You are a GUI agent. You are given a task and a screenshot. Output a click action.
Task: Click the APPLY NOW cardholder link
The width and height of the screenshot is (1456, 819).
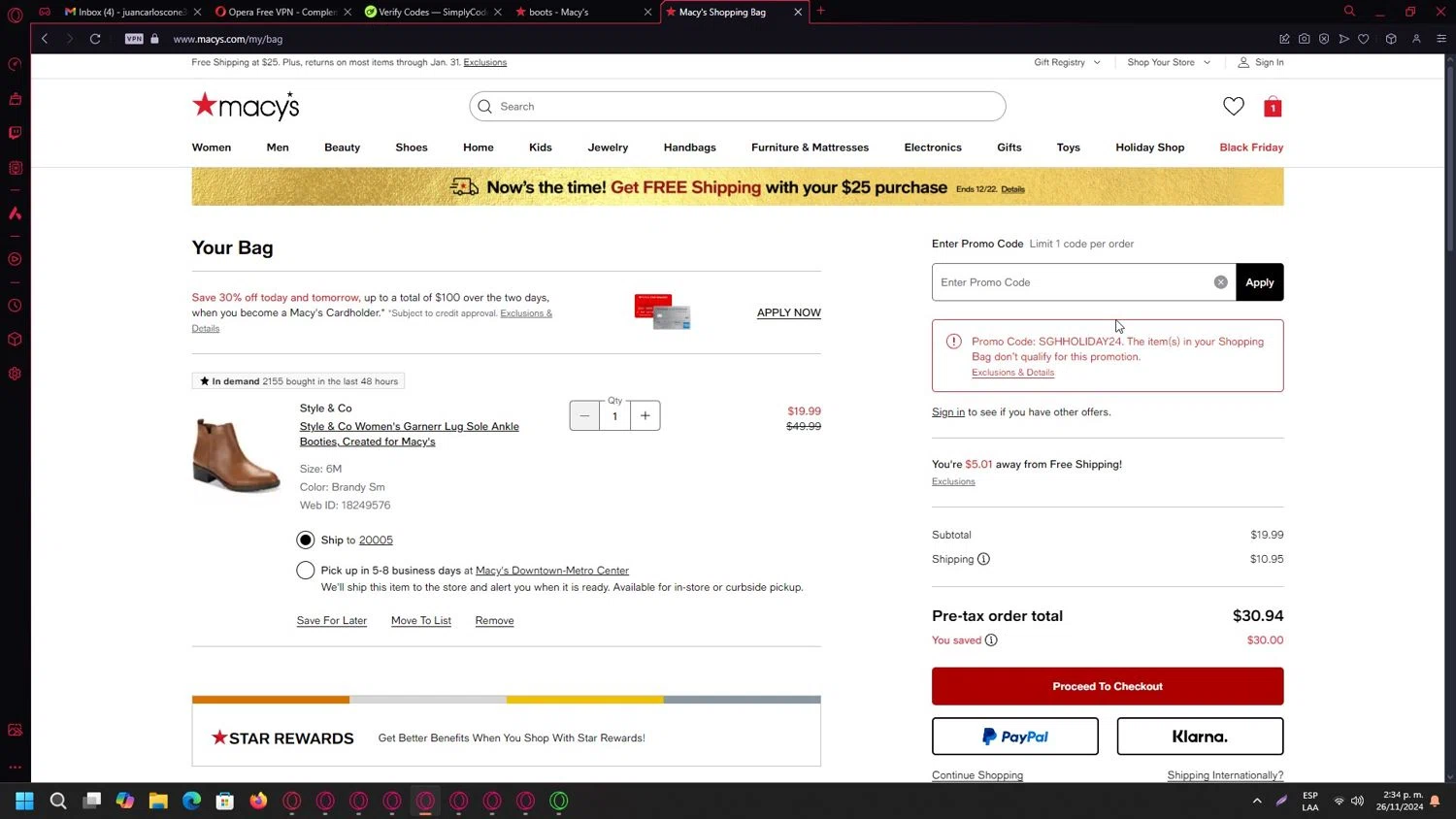point(788,312)
